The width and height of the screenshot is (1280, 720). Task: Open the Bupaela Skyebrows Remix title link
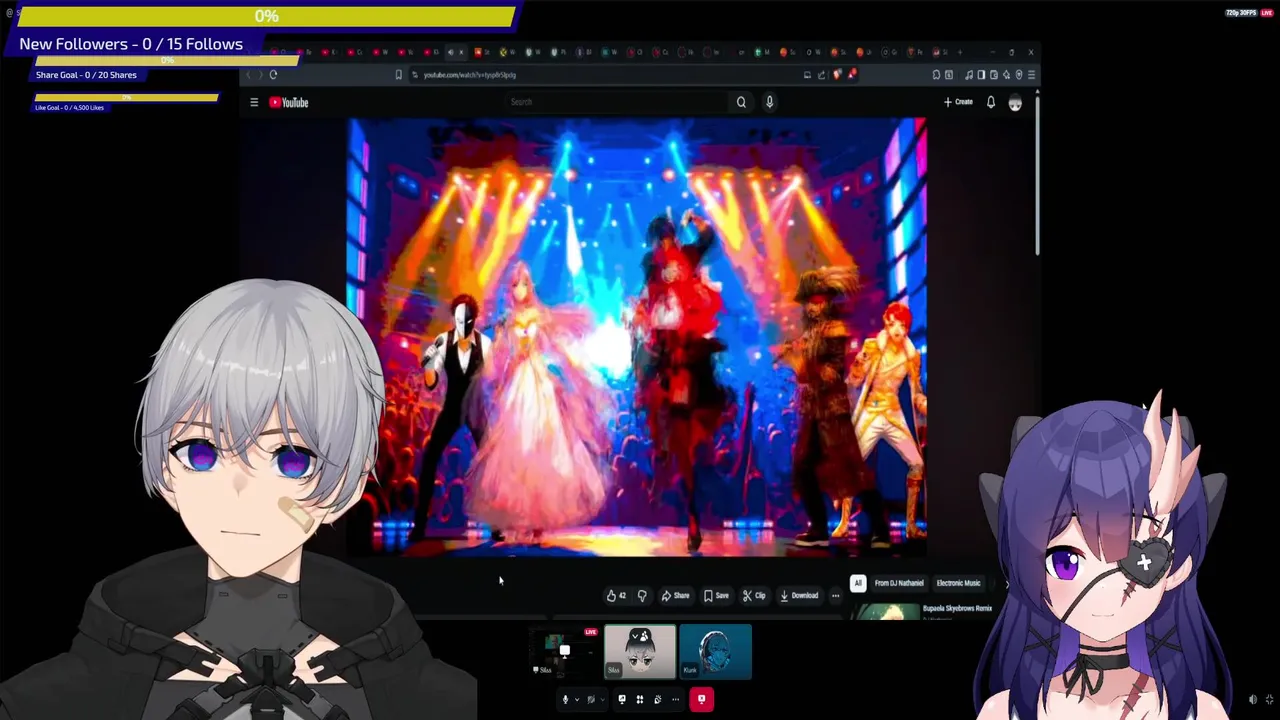(957, 608)
